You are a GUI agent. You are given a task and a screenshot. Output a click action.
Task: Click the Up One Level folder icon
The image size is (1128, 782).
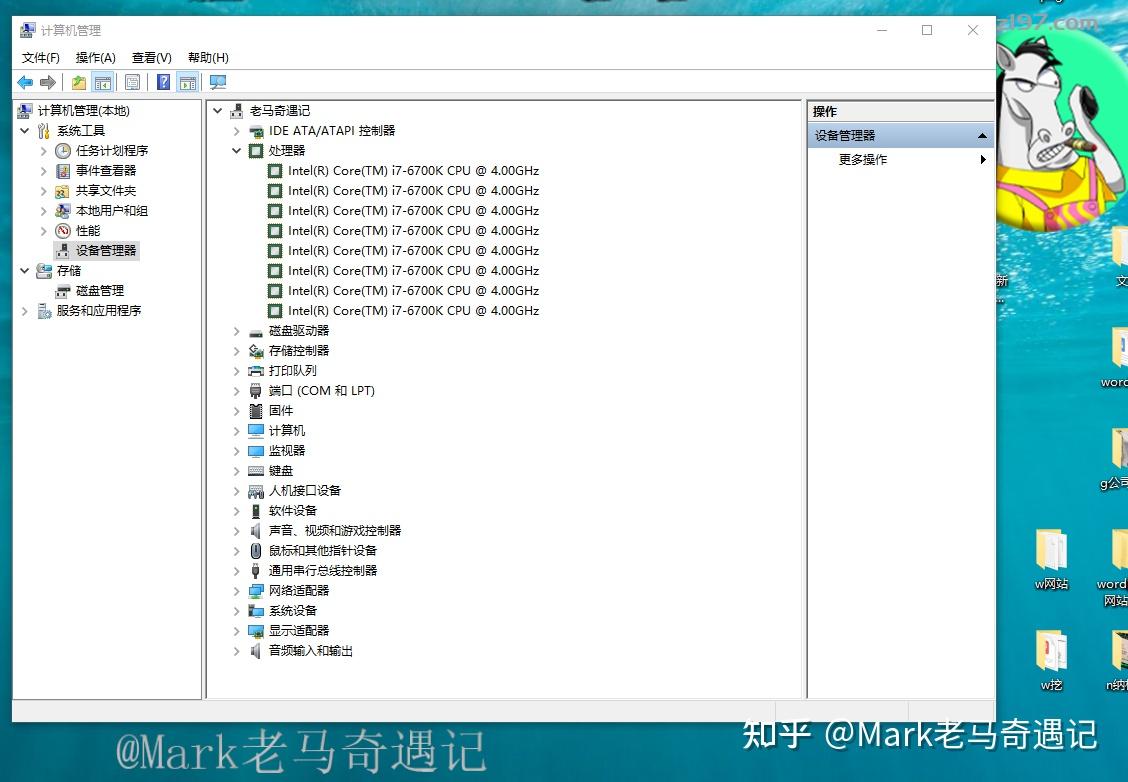point(79,83)
